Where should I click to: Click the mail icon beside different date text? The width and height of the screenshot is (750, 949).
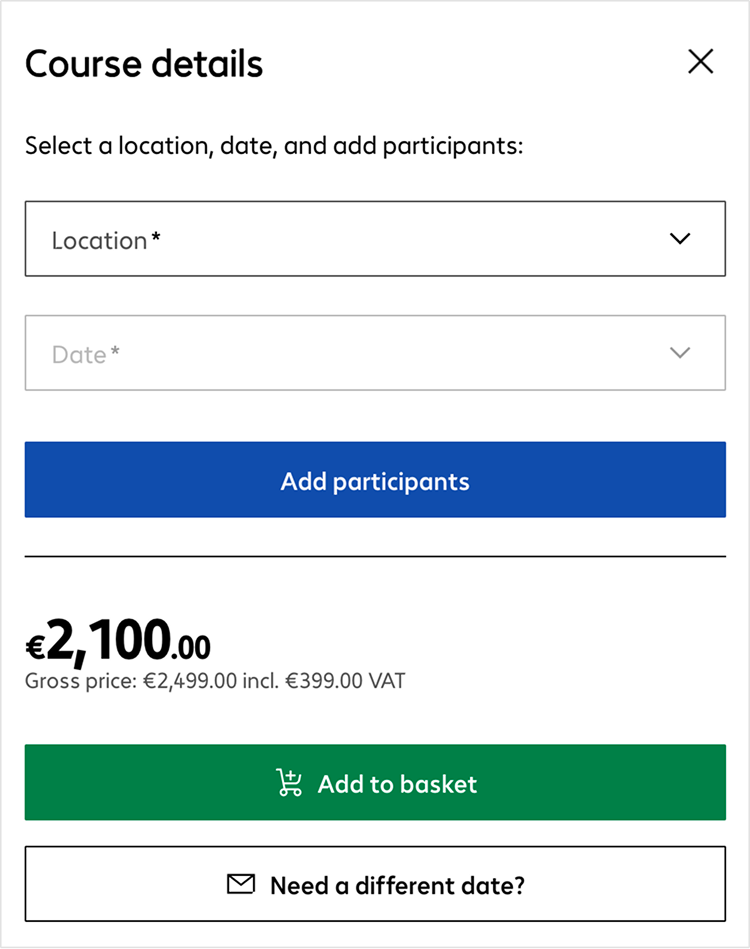point(240,884)
